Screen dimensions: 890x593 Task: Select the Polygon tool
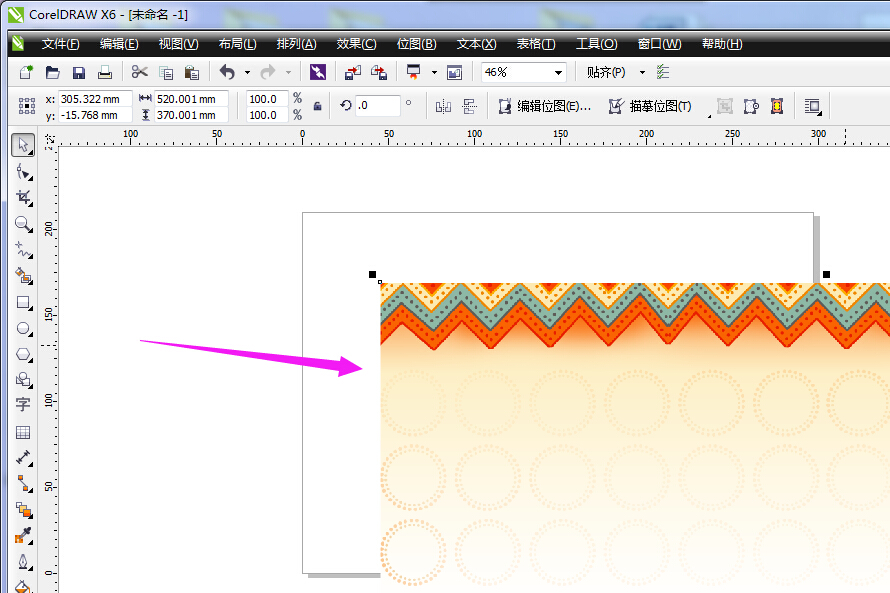point(23,355)
